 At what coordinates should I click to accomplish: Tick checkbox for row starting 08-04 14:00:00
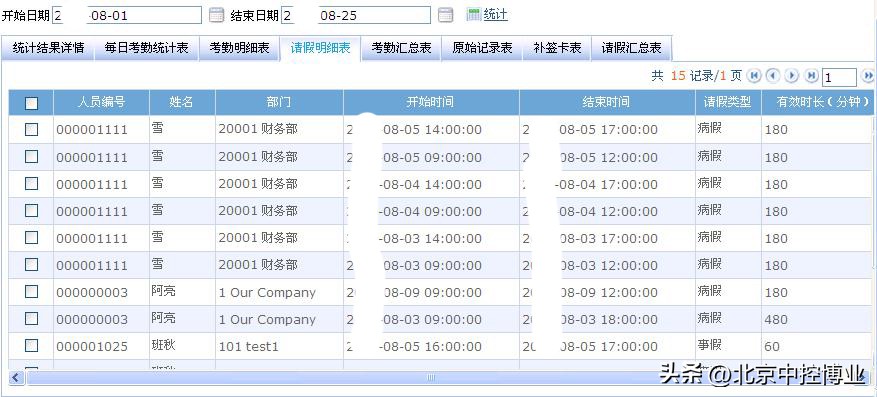tap(31, 183)
